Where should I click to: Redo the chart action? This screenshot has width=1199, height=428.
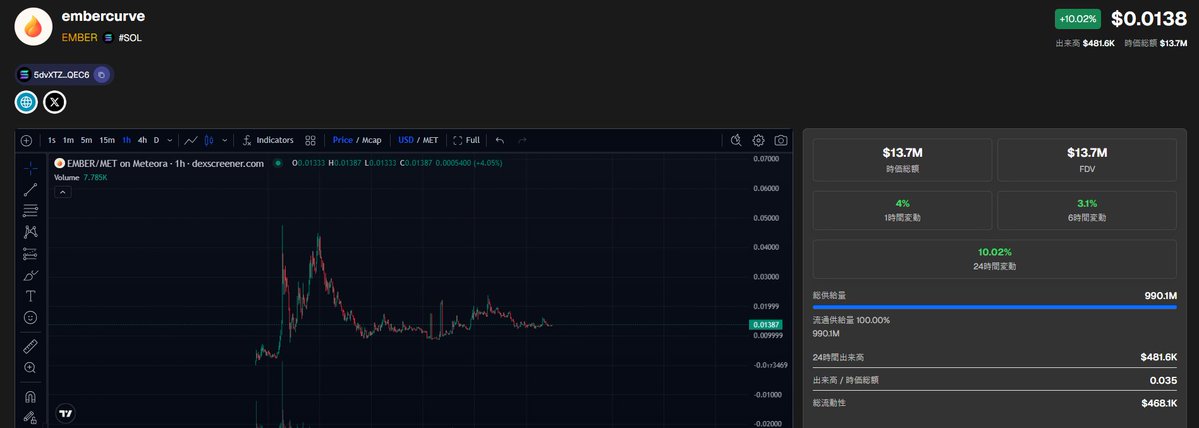tap(522, 141)
